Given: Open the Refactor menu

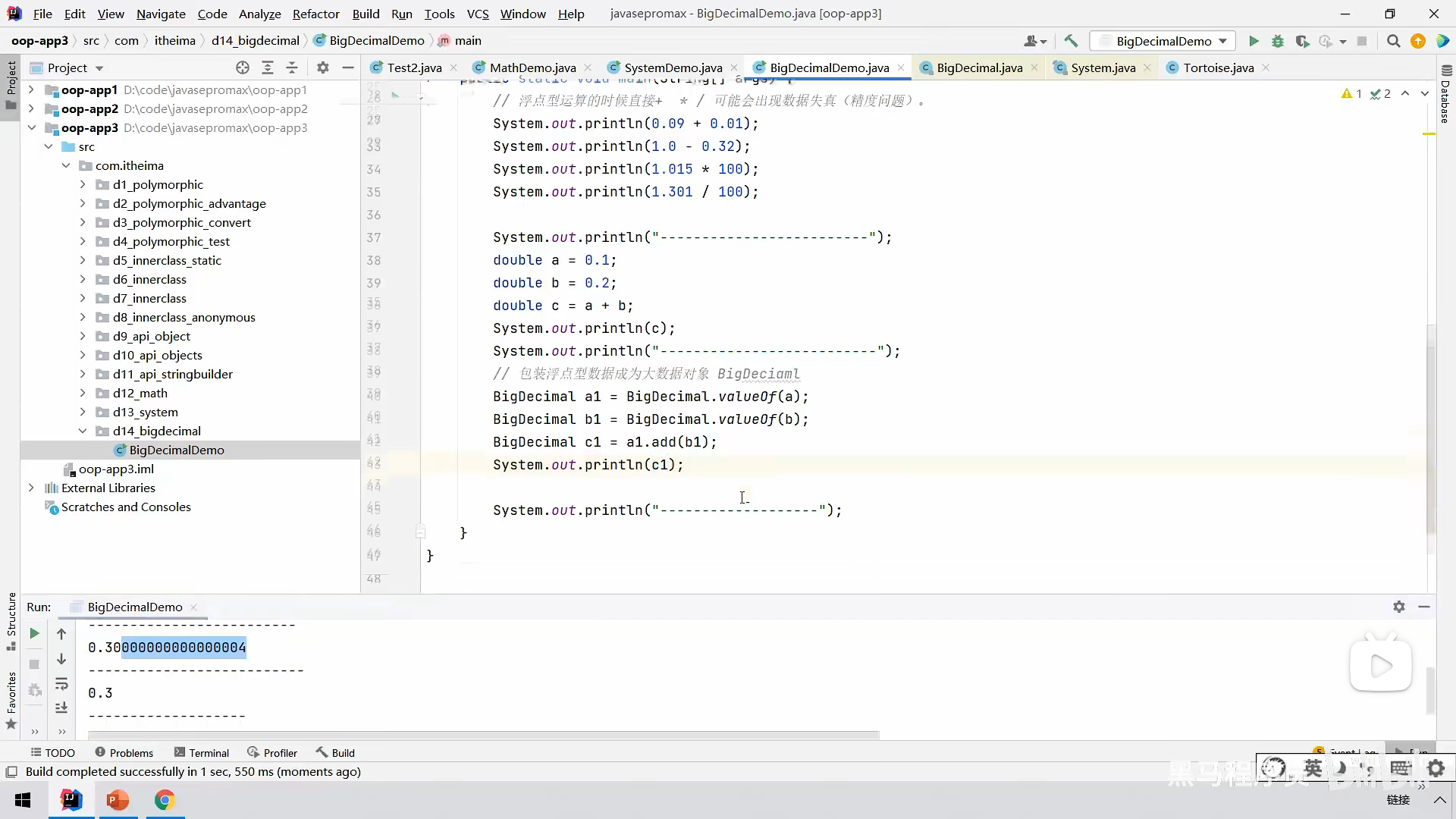Looking at the screenshot, I should pyautogui.click(x=315, y=14).
